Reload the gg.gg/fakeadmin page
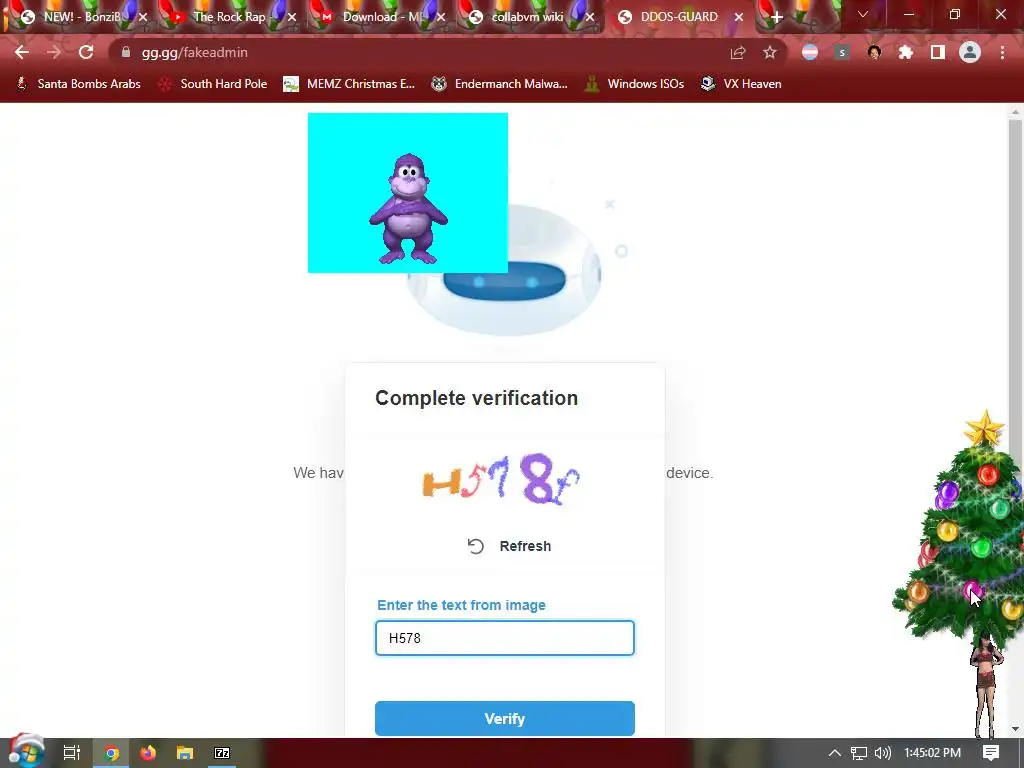This screenshot has width=1024, height=768. pyautogui.click(x=86, y=52)
